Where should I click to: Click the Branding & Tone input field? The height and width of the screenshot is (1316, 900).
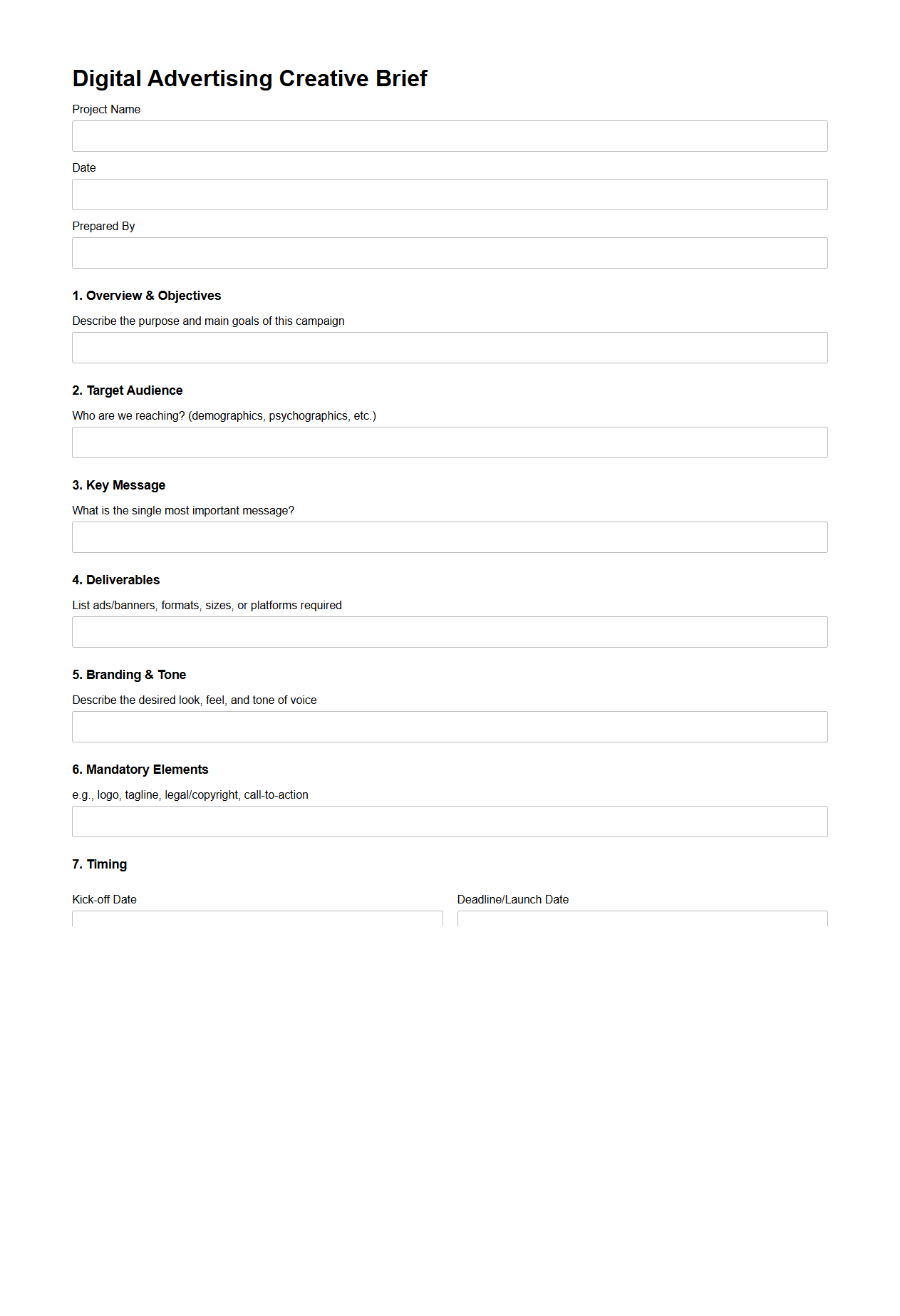click(449, 727)
